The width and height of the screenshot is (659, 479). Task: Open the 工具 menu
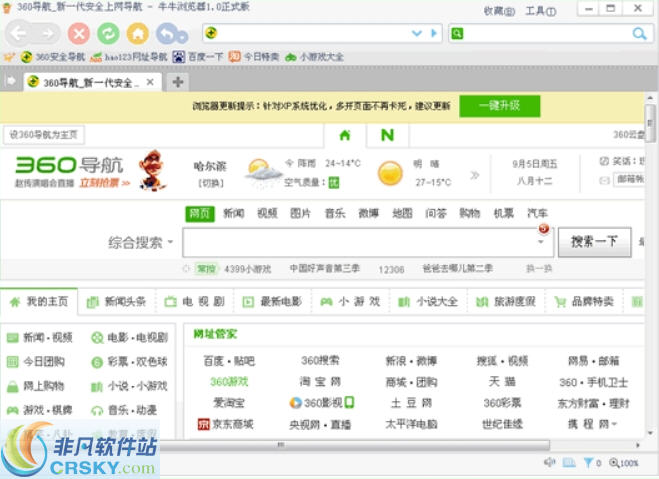click(x=540, y=11)
